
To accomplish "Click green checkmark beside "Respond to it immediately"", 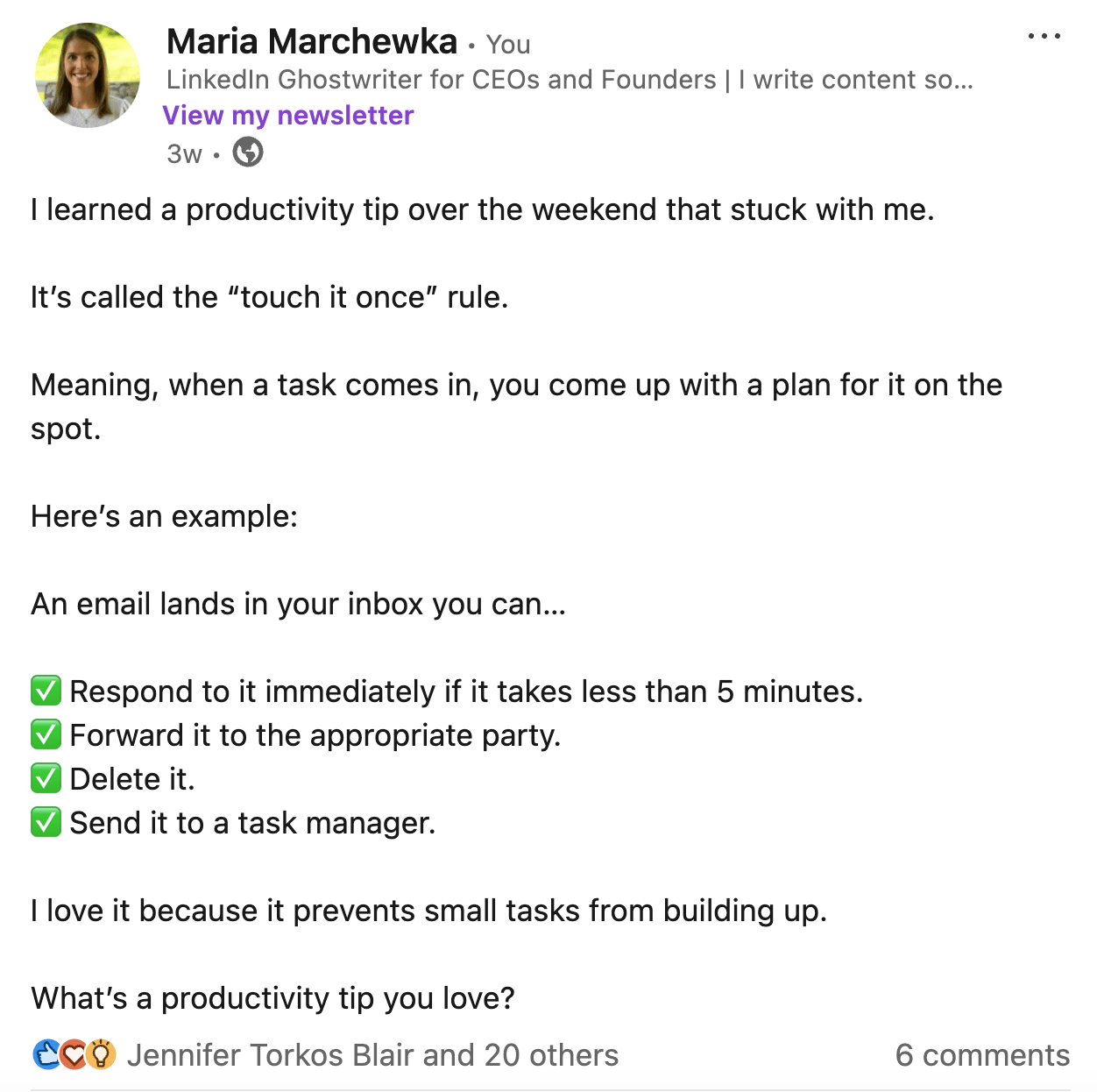I will coord(46,691).
